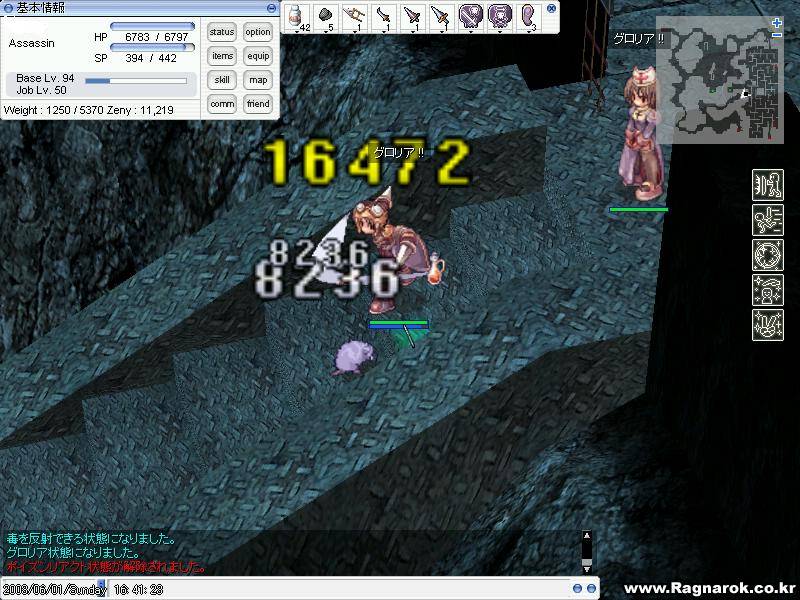Open the equip window
The width and height of the screenshot is (800, 600).
[x=258, y=56]
